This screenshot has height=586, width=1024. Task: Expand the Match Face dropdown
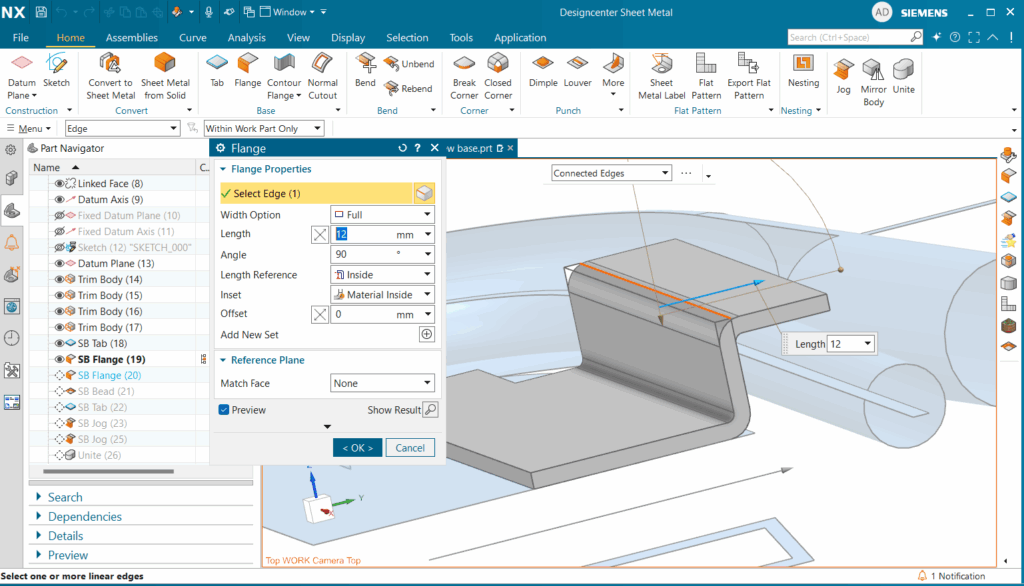[382, 383]
